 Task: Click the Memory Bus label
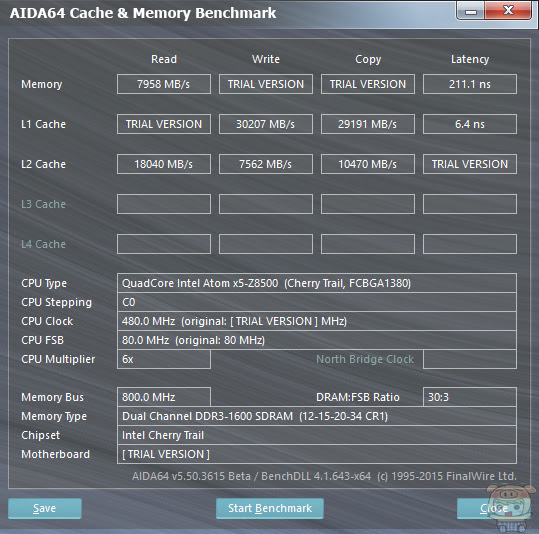(52, 397)
